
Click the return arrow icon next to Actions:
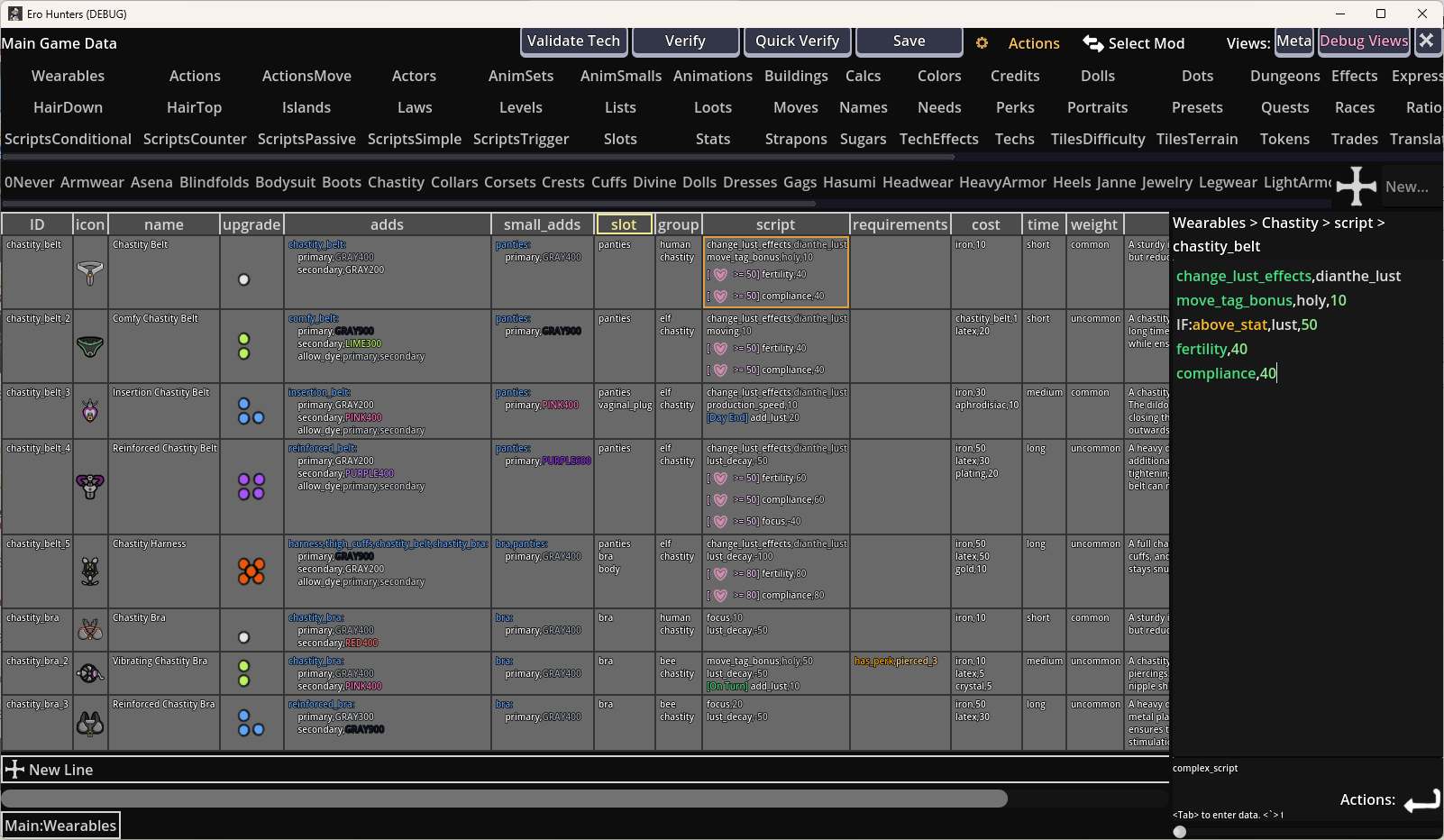(x=1421, y=799)
